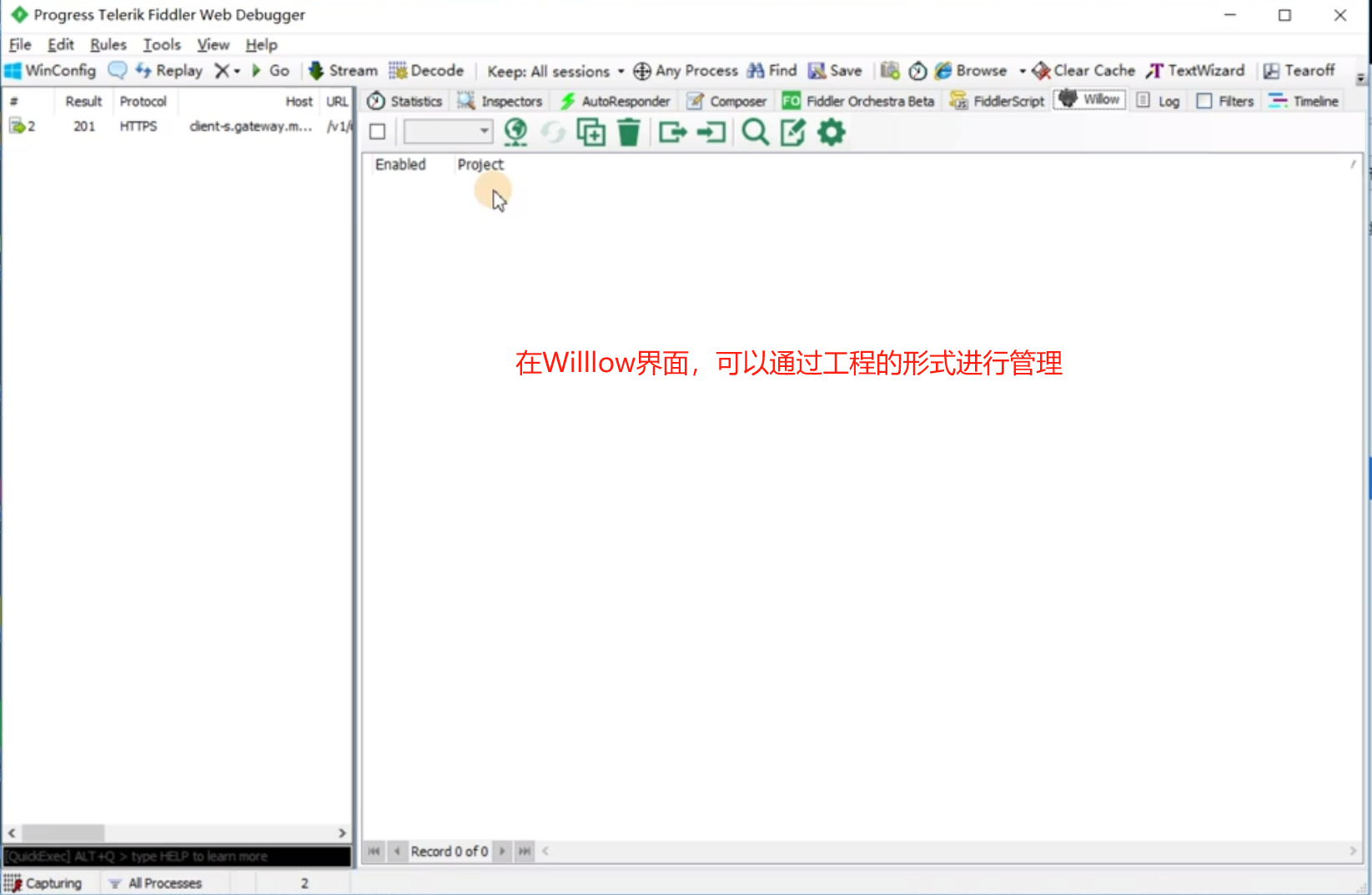Click the greyed refresh arrows icon

(553, 132)
